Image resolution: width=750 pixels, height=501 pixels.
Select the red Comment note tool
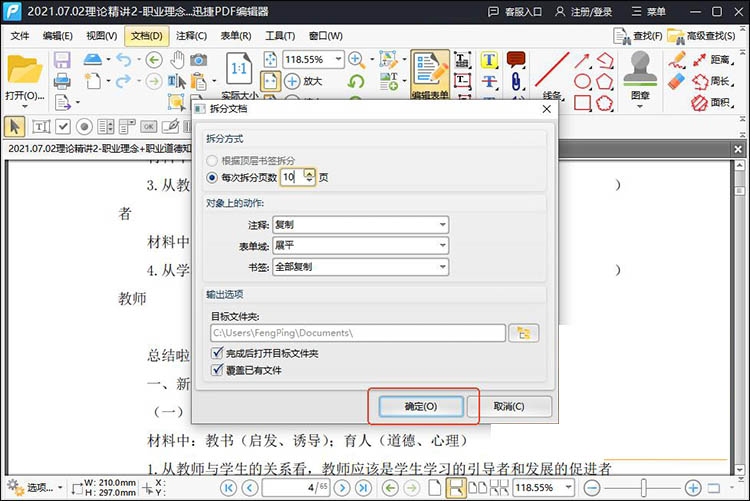tap(516, 60)
